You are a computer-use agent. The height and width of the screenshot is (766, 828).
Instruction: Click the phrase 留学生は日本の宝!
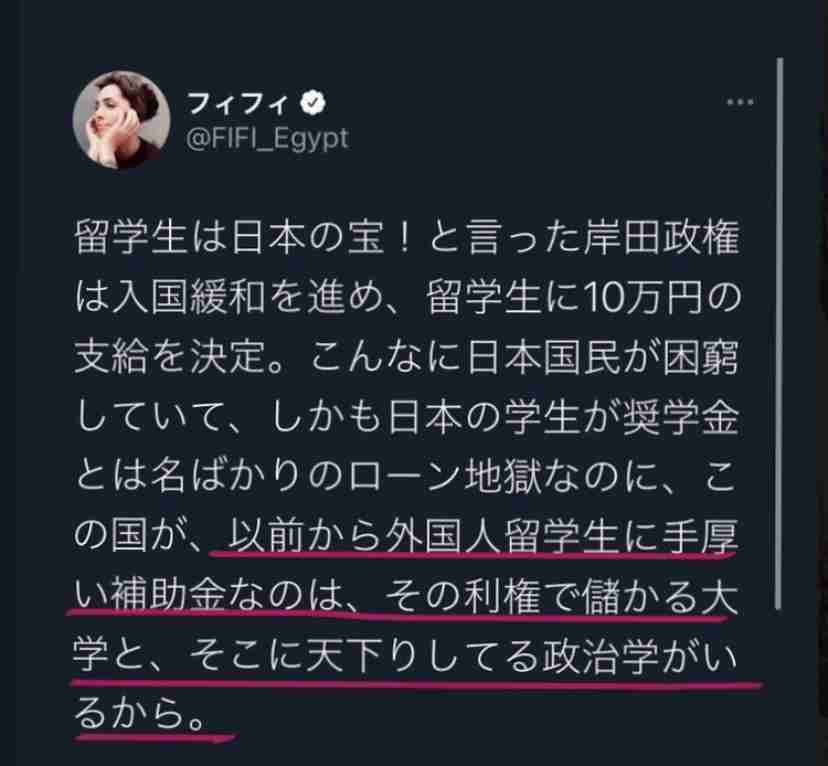coord(242,239)
